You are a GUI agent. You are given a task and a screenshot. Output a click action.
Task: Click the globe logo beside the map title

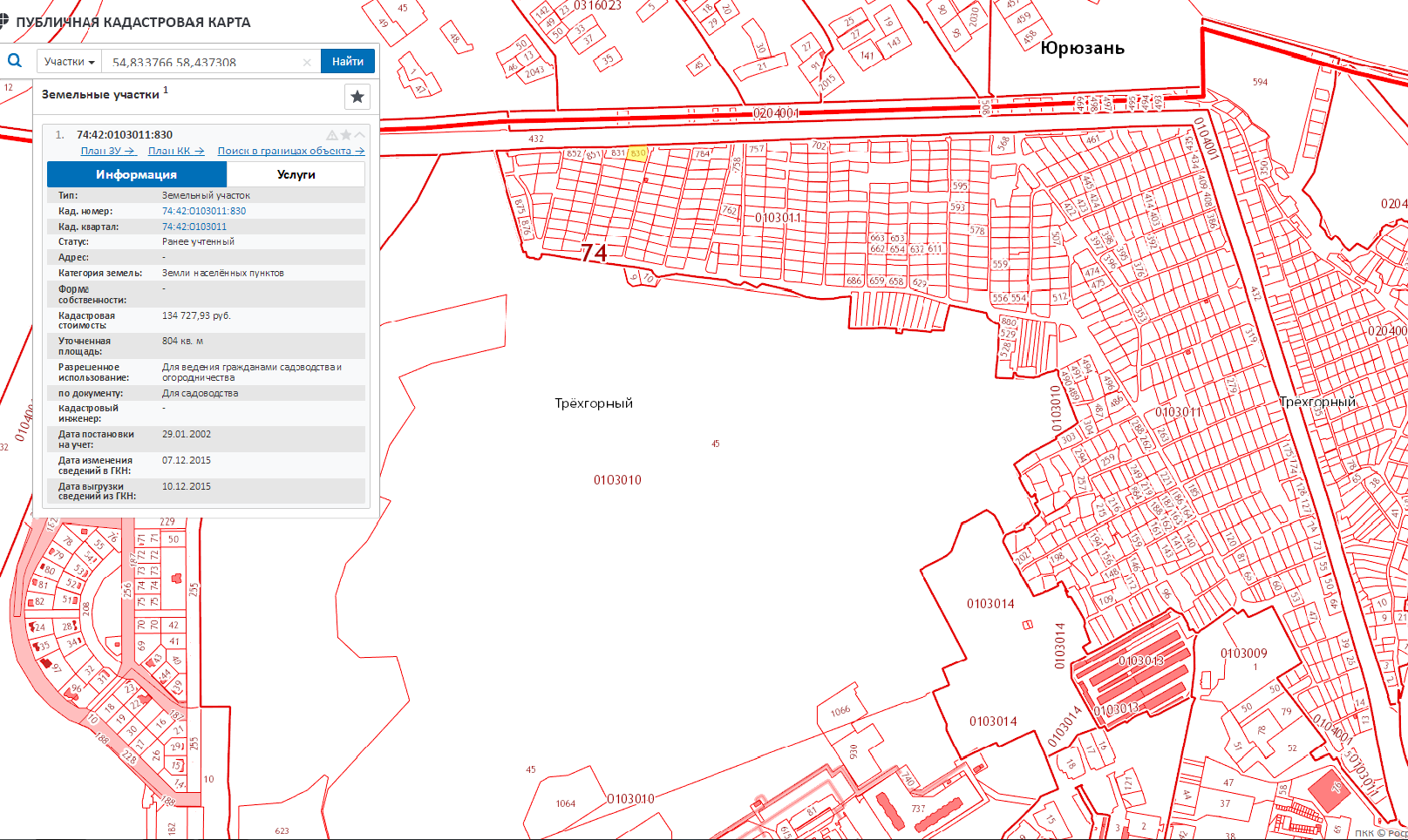(4, 22)
